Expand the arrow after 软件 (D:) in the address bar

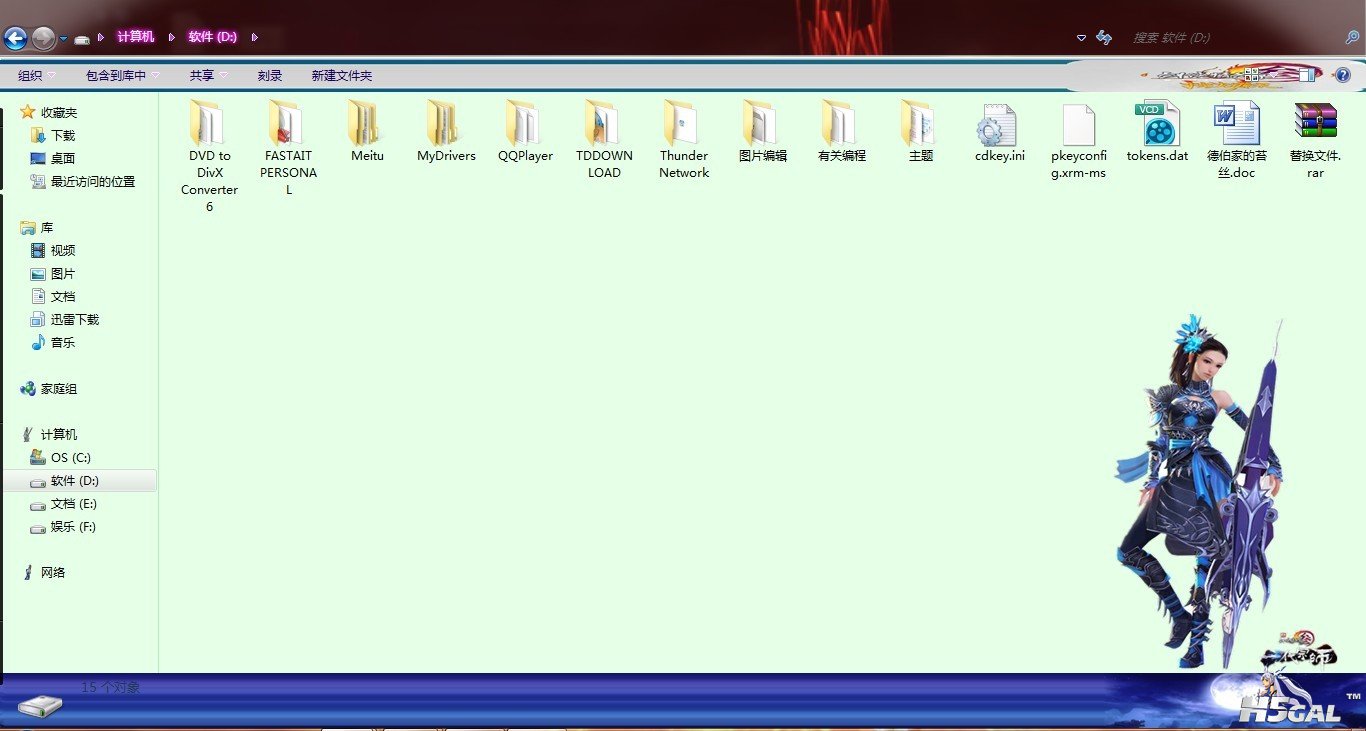[x=254, y=37]
